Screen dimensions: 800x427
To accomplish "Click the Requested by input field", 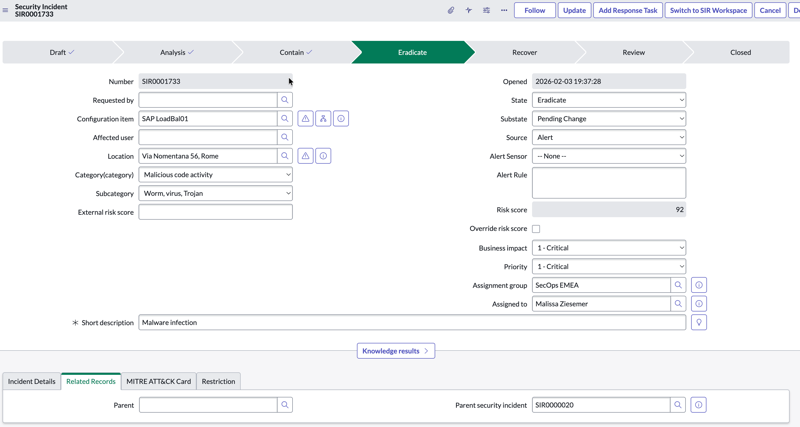I will click(208, 100).
